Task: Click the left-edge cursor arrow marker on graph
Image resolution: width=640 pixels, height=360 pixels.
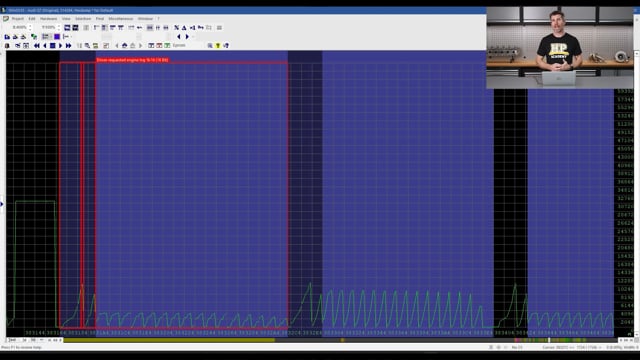Action: point(2,204)
